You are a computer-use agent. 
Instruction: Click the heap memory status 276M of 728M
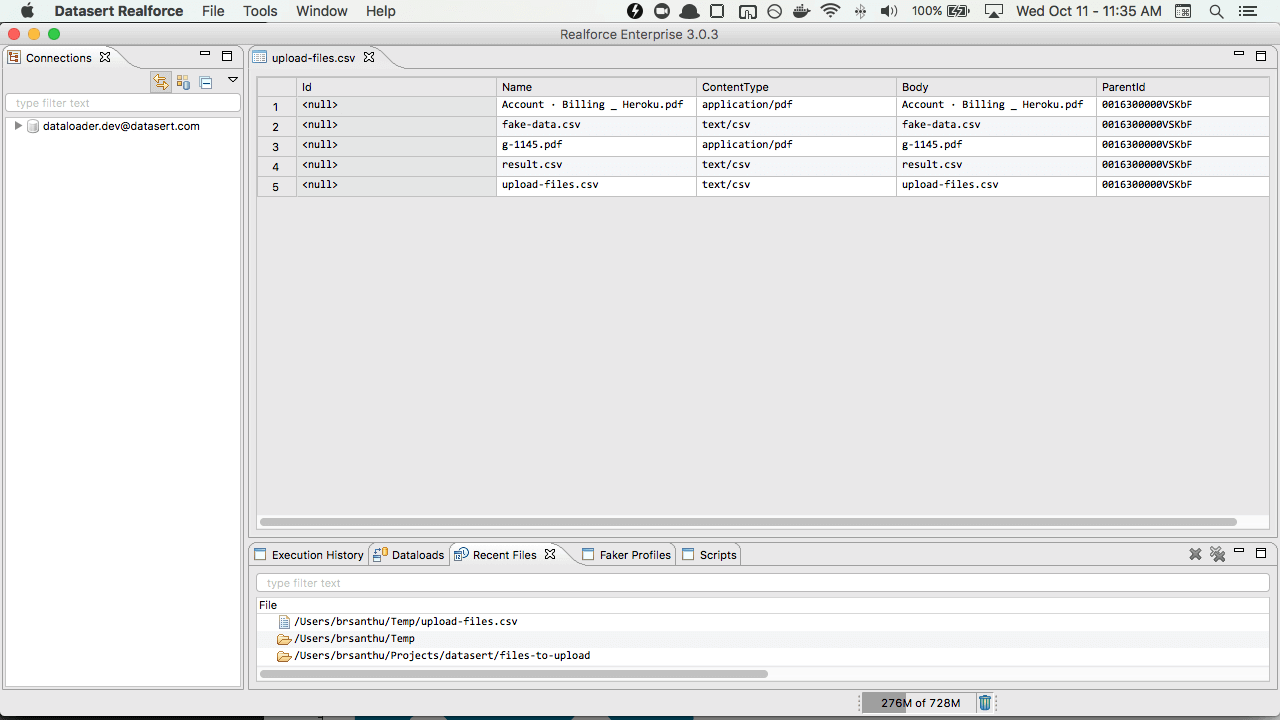pyautogui.click(x=919, y=703)
